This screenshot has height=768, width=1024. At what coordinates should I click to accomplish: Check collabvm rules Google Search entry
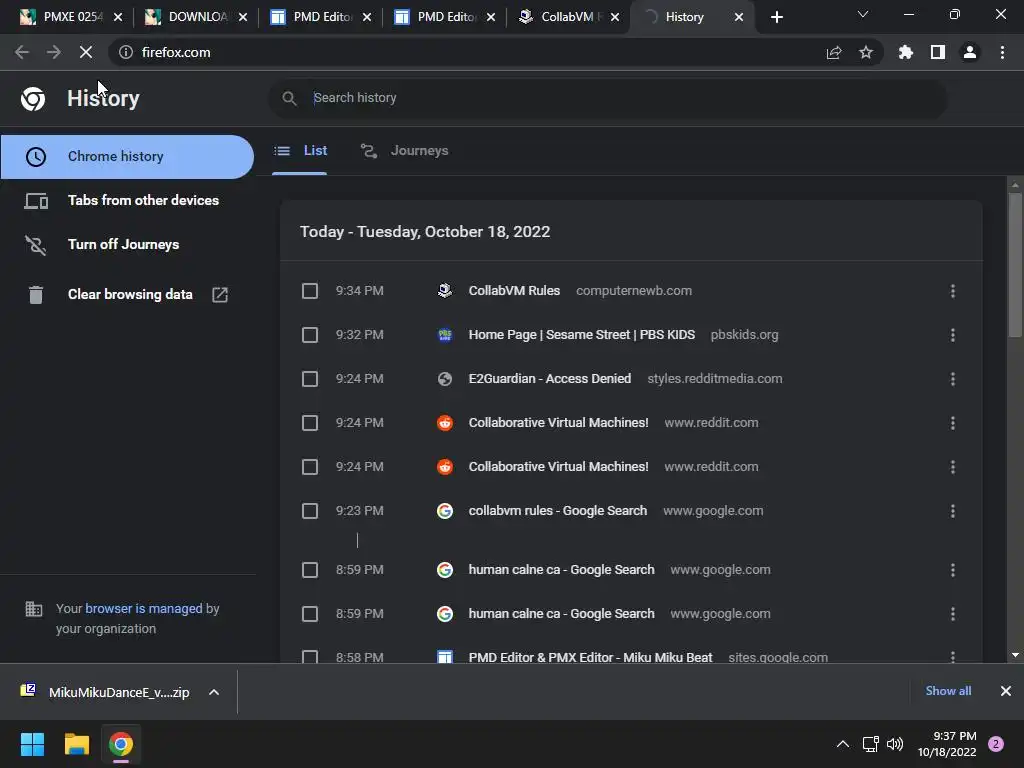310,511
